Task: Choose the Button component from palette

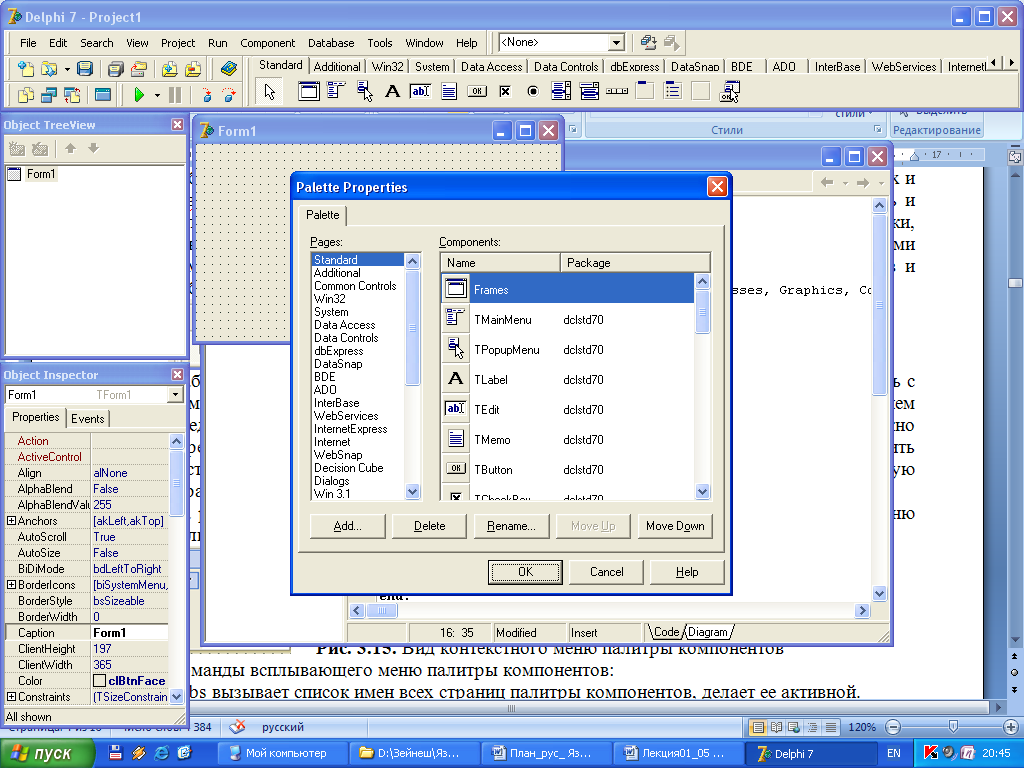Action: (x=477, y=92)
